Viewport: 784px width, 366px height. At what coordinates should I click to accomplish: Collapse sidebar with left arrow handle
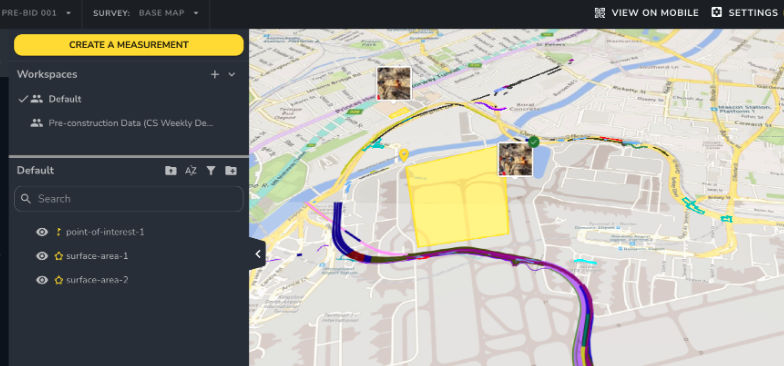point(258,254)
